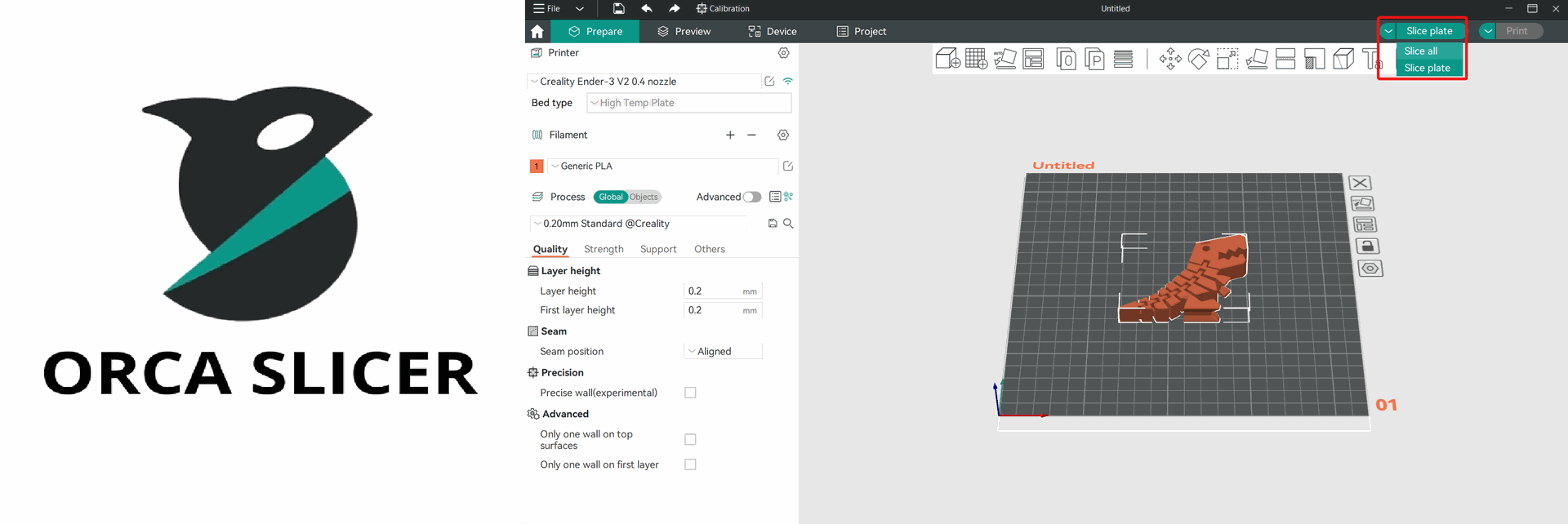Check Only one wall on top surfaces
1568x524 pixels.
(690, 440)
